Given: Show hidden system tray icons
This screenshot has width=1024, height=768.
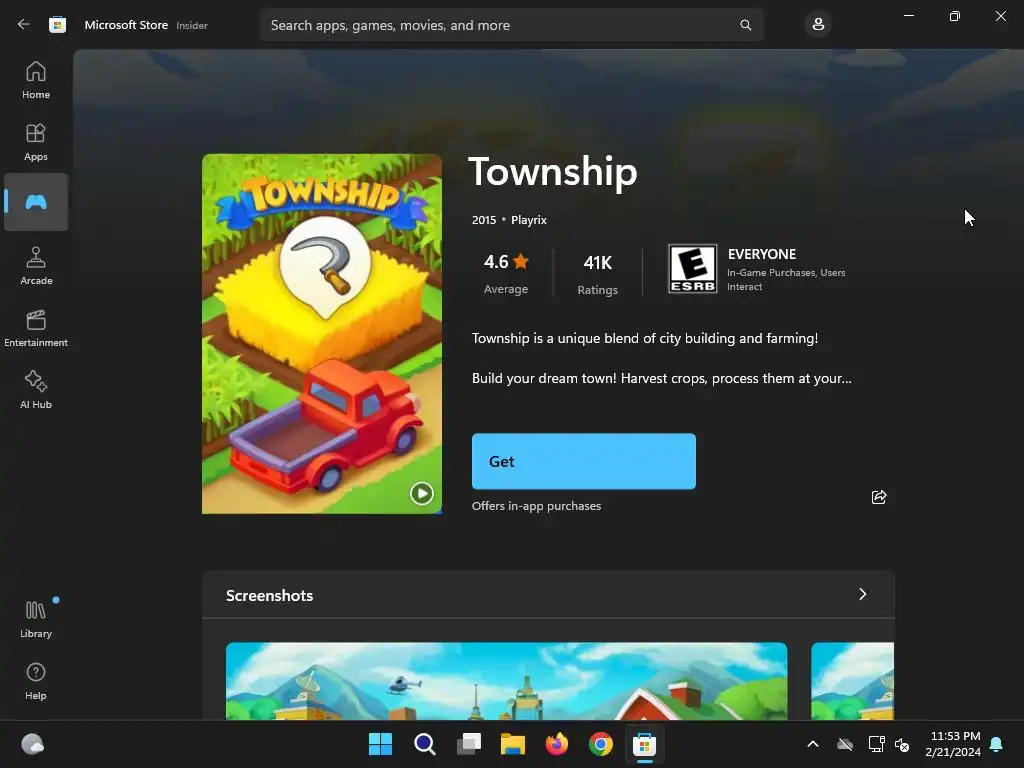Looking at the screenshot, I should [813, 744].
